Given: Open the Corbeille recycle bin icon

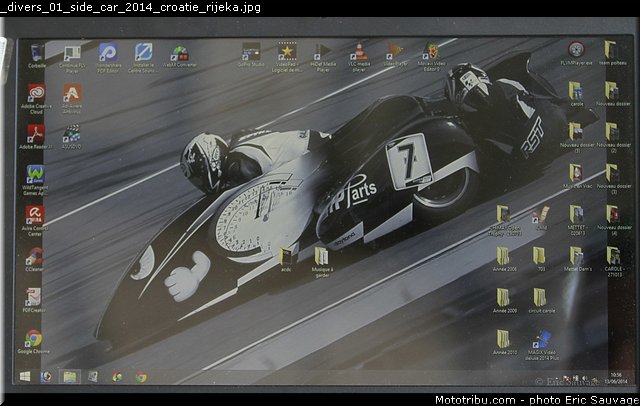Looking at the screenshot, I should click(37, 56).
